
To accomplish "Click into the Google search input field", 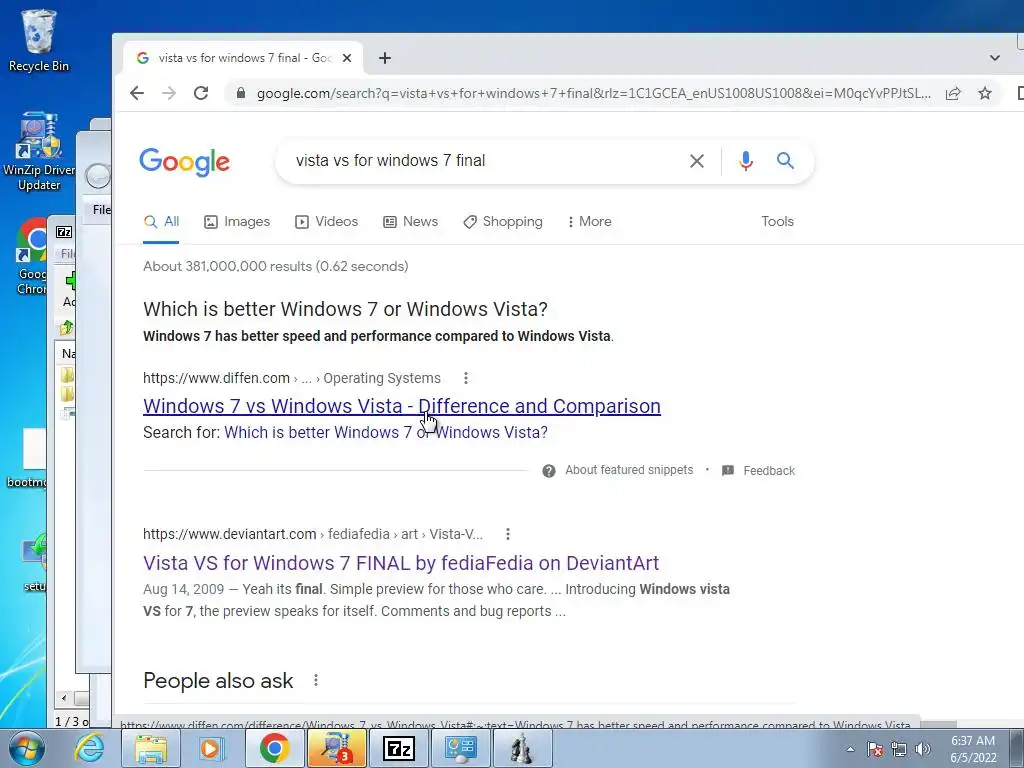I will tap(483, 161).
